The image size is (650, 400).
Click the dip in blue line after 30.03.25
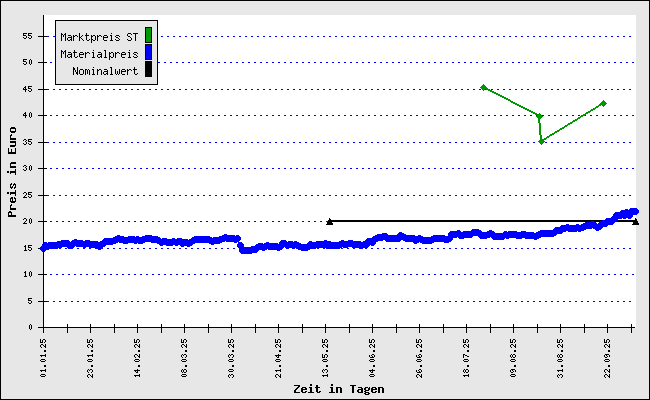[246, 249]
